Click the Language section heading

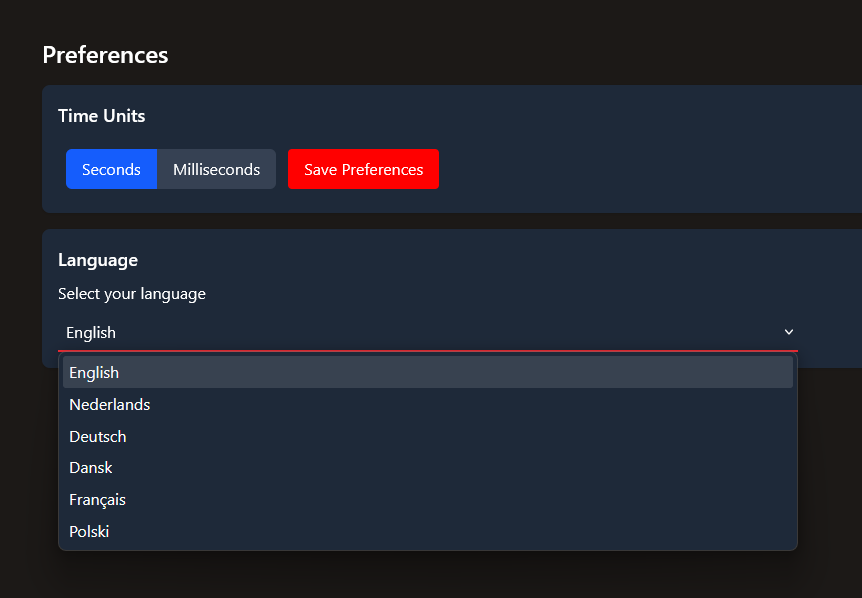[98, 260]
